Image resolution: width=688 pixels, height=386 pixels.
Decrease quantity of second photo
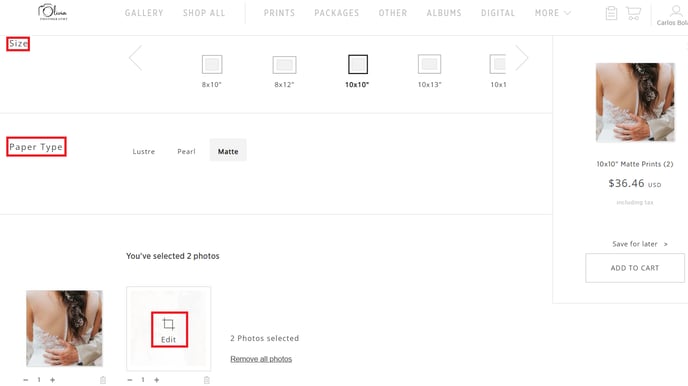pos(130,380)
